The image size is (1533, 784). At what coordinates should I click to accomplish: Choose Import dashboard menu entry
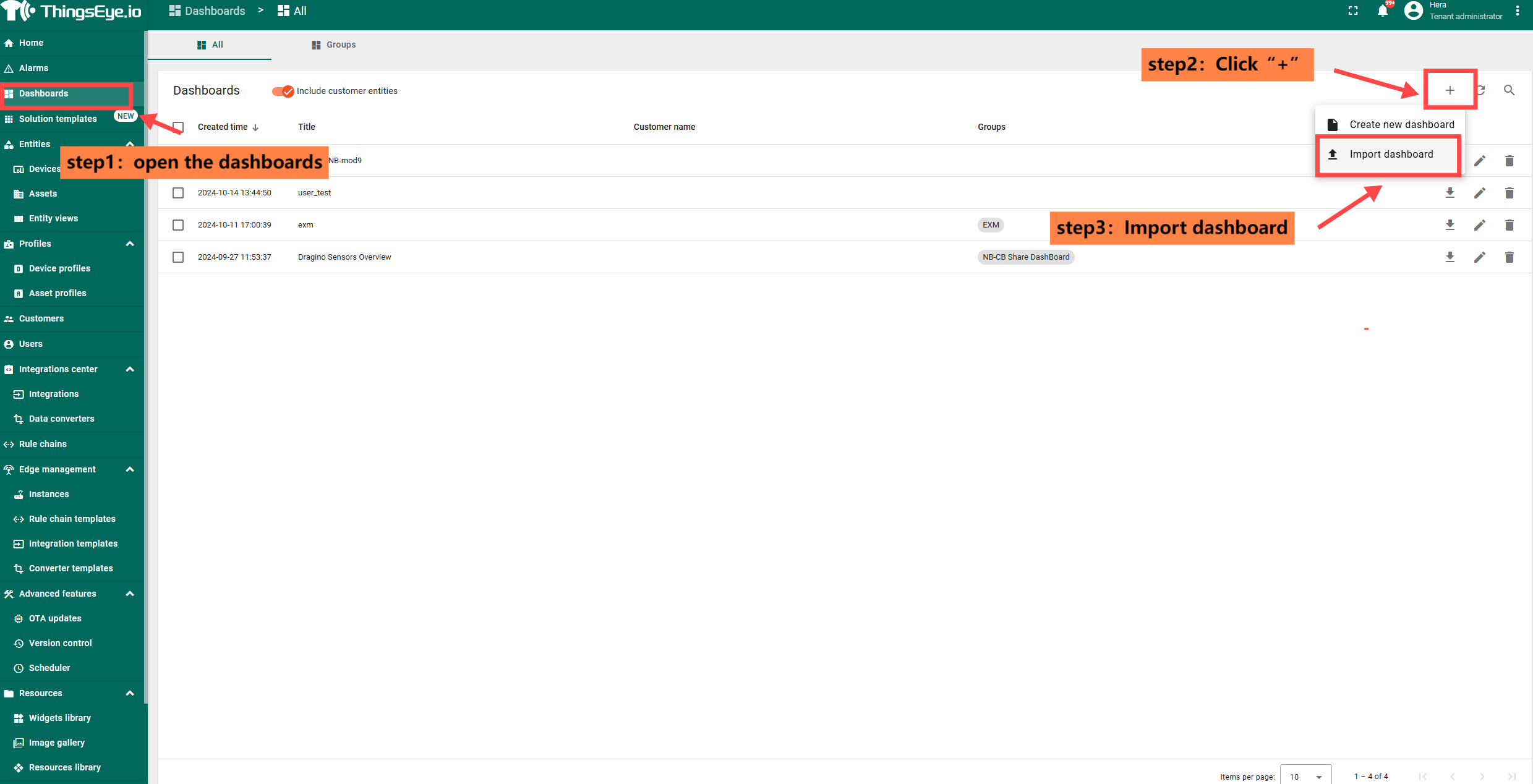click(x=1390, y=155)
